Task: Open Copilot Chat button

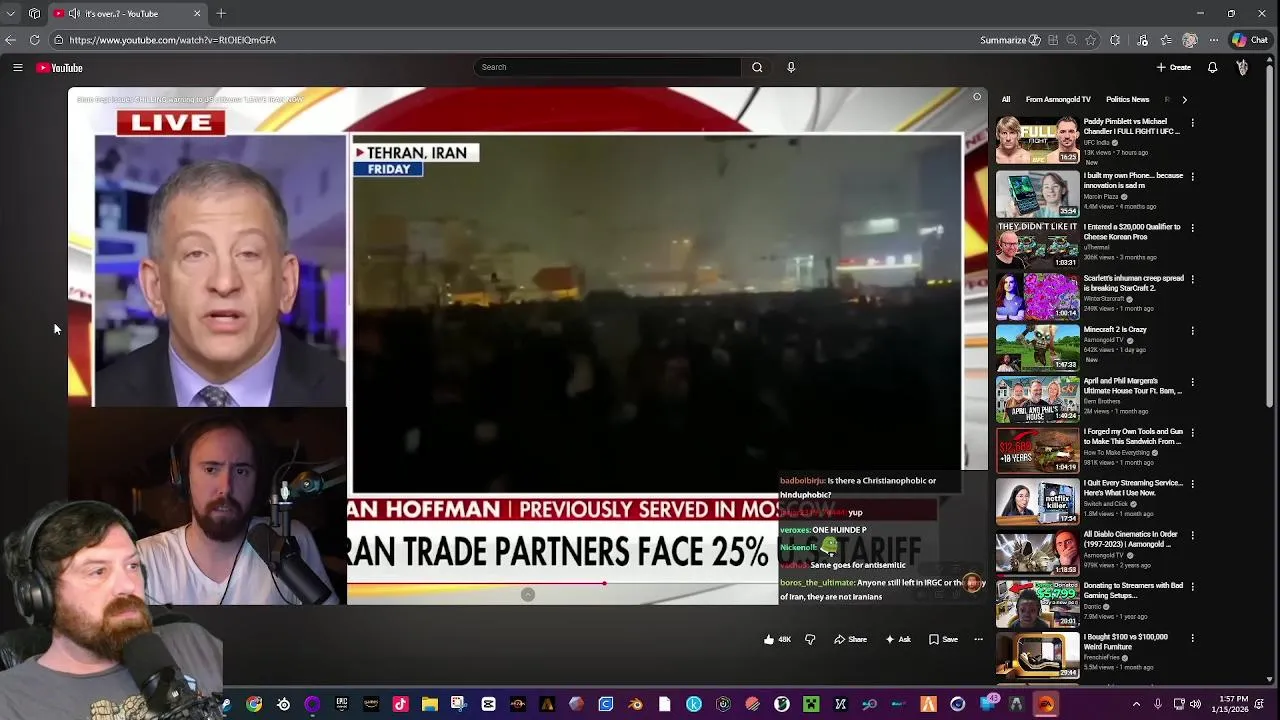Action: tap(1250, 40)
